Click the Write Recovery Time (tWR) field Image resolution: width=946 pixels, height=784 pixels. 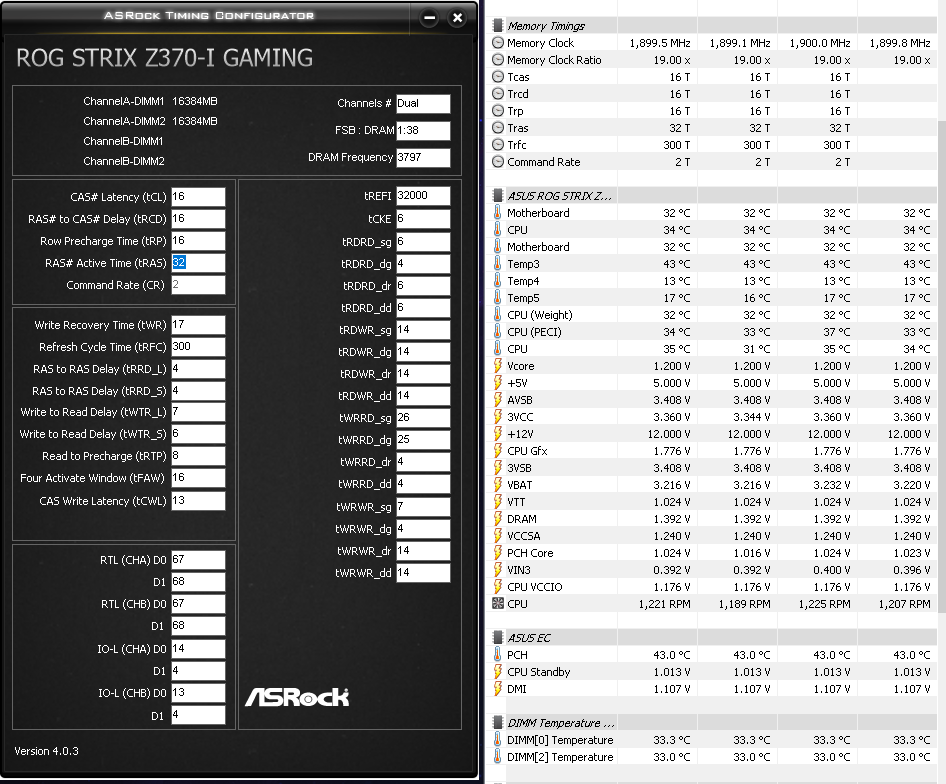click(198, 325)
